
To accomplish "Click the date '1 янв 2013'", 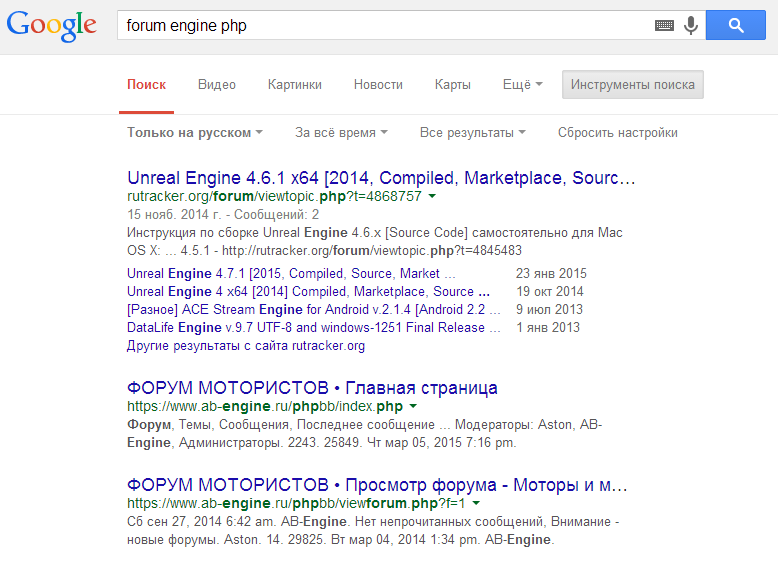I will click(x=548, y=328).
